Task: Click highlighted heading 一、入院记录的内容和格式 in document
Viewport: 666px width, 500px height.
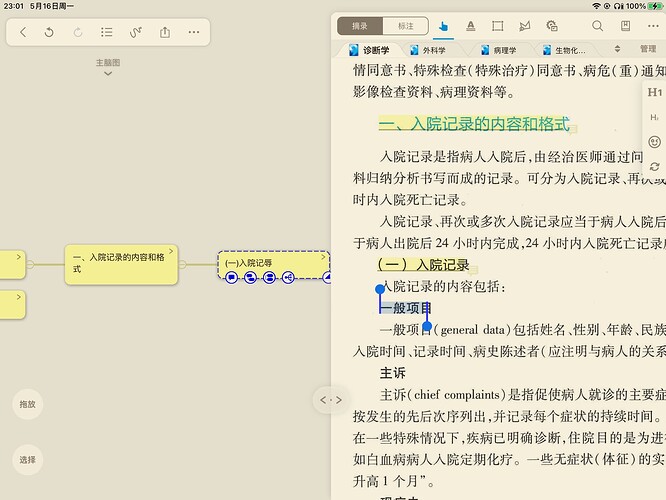Action: click(x=474, y=124)
